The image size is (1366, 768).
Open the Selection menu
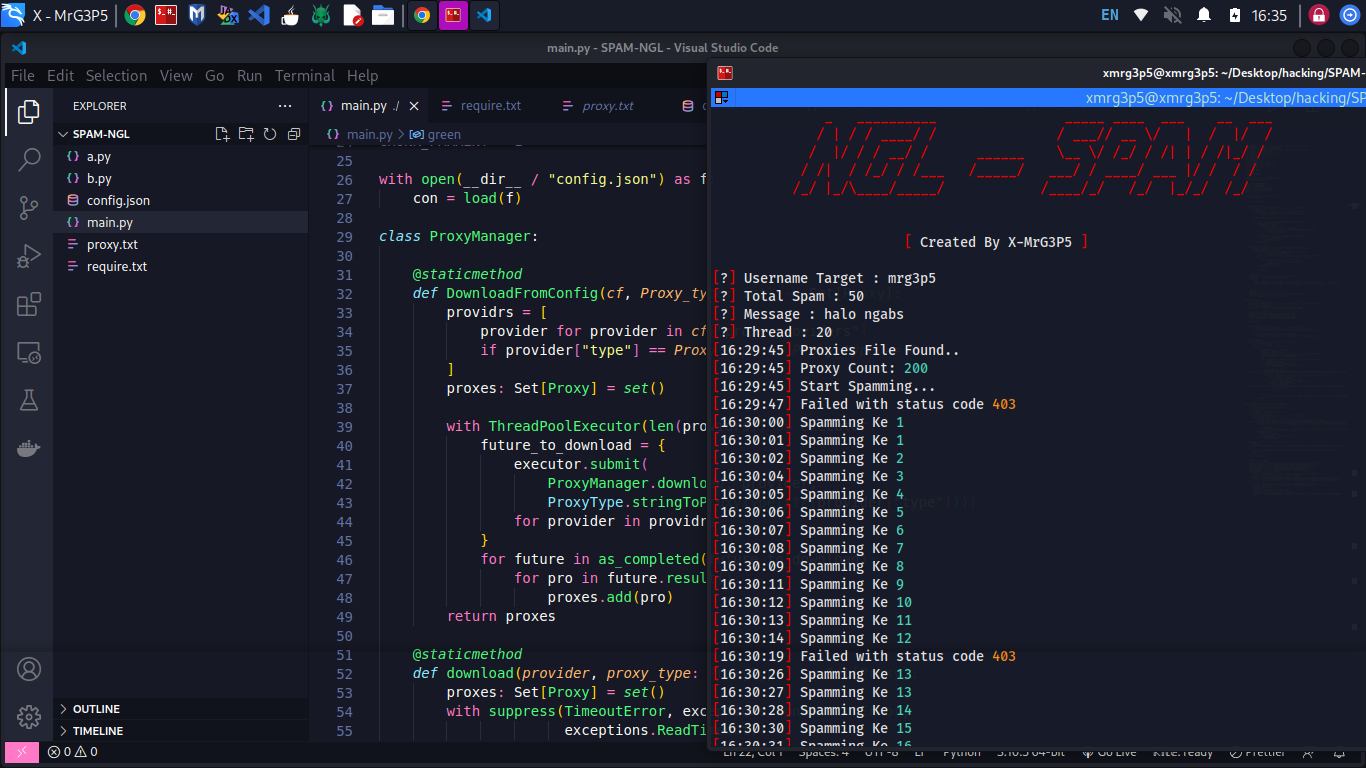[x=116, y=76]
